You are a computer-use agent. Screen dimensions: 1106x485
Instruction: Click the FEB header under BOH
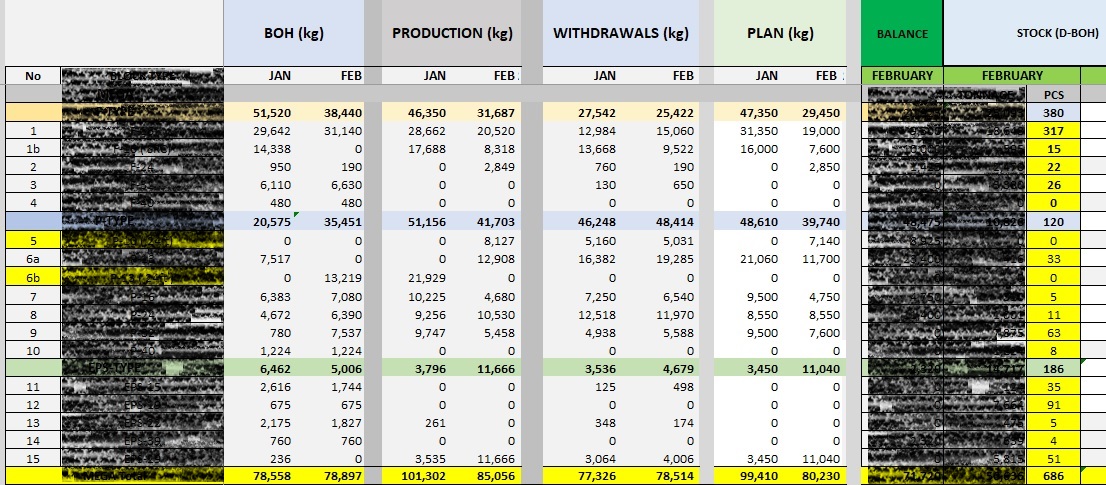(x=349, y=76)
